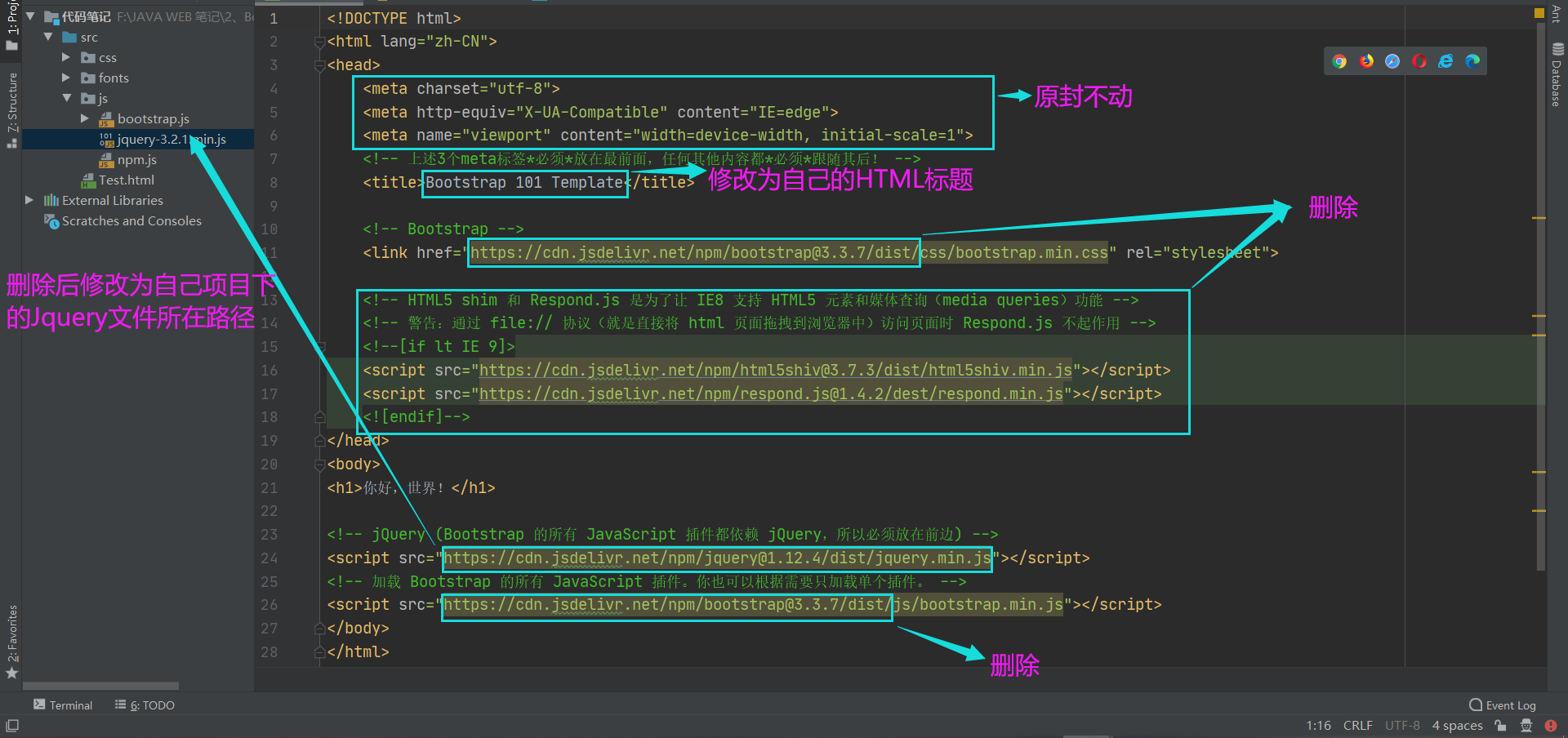Open preview in Safari browser icon
Image resolution: width=1568 pixels, height=738 pixels.
[1392, 61]
